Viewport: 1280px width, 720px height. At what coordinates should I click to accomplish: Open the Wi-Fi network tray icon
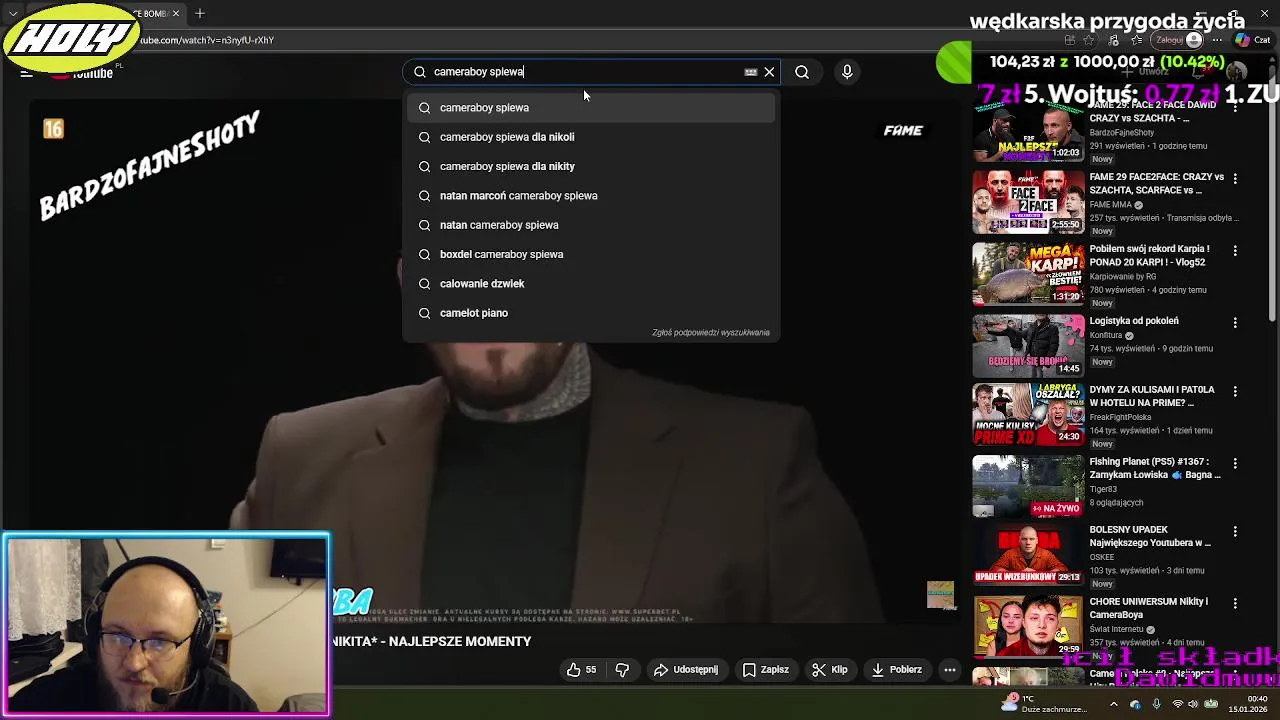[1177, 704]
